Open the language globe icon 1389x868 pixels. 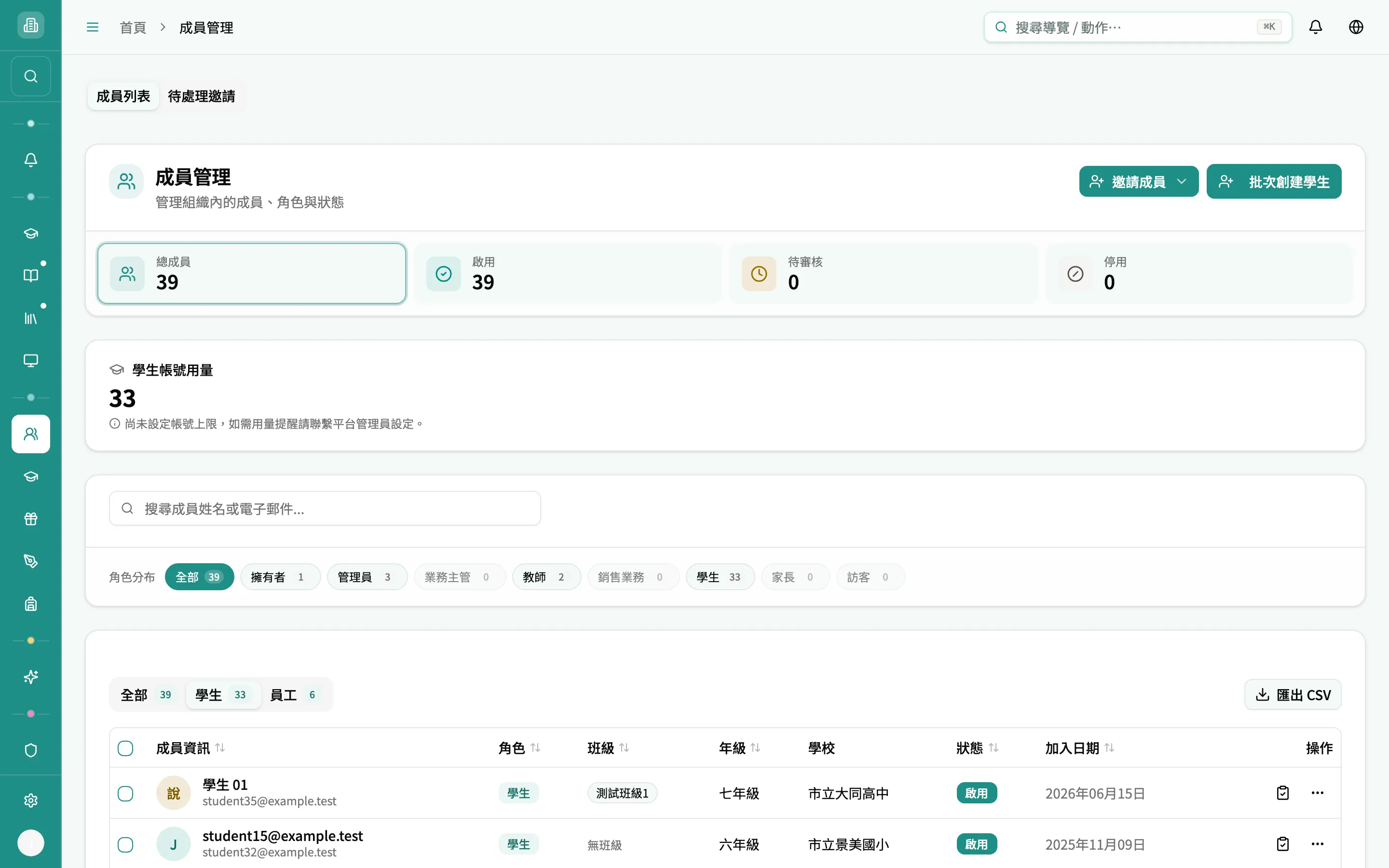coord(1356,27)
